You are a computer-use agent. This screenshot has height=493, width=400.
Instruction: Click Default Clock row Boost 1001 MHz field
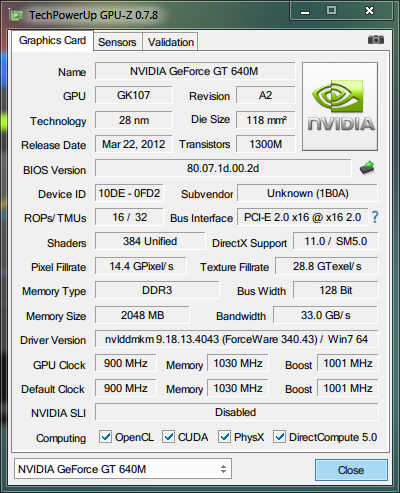[x=348, y=388]
